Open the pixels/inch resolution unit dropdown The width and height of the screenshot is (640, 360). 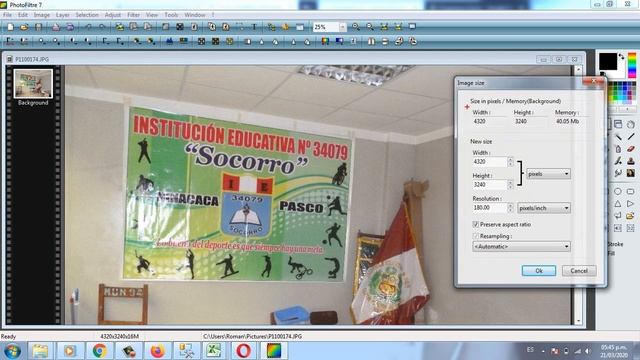[x=544, y=208]
